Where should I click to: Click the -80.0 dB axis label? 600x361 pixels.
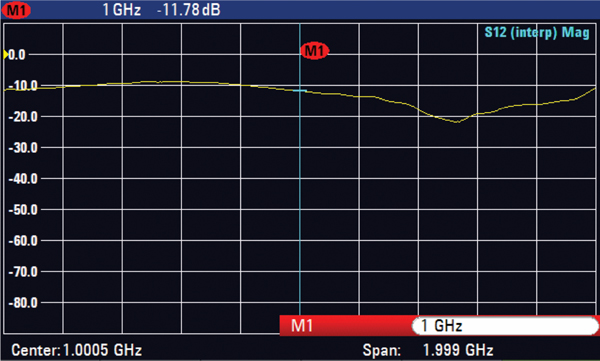23,303
